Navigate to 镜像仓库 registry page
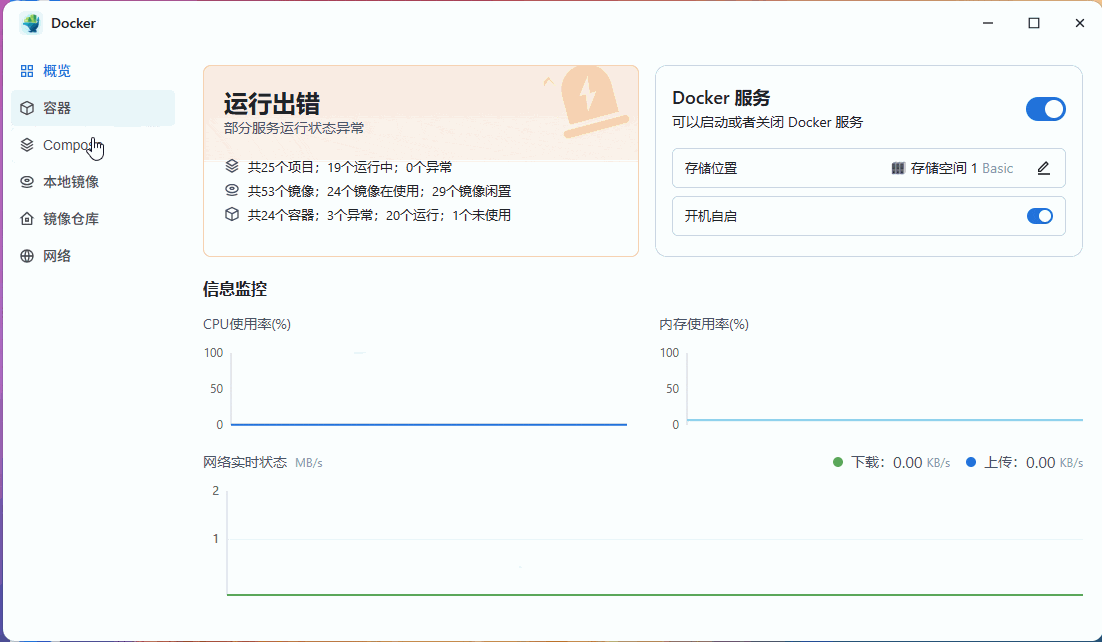This screenshot has width=1102, height=642. [93, 219]
